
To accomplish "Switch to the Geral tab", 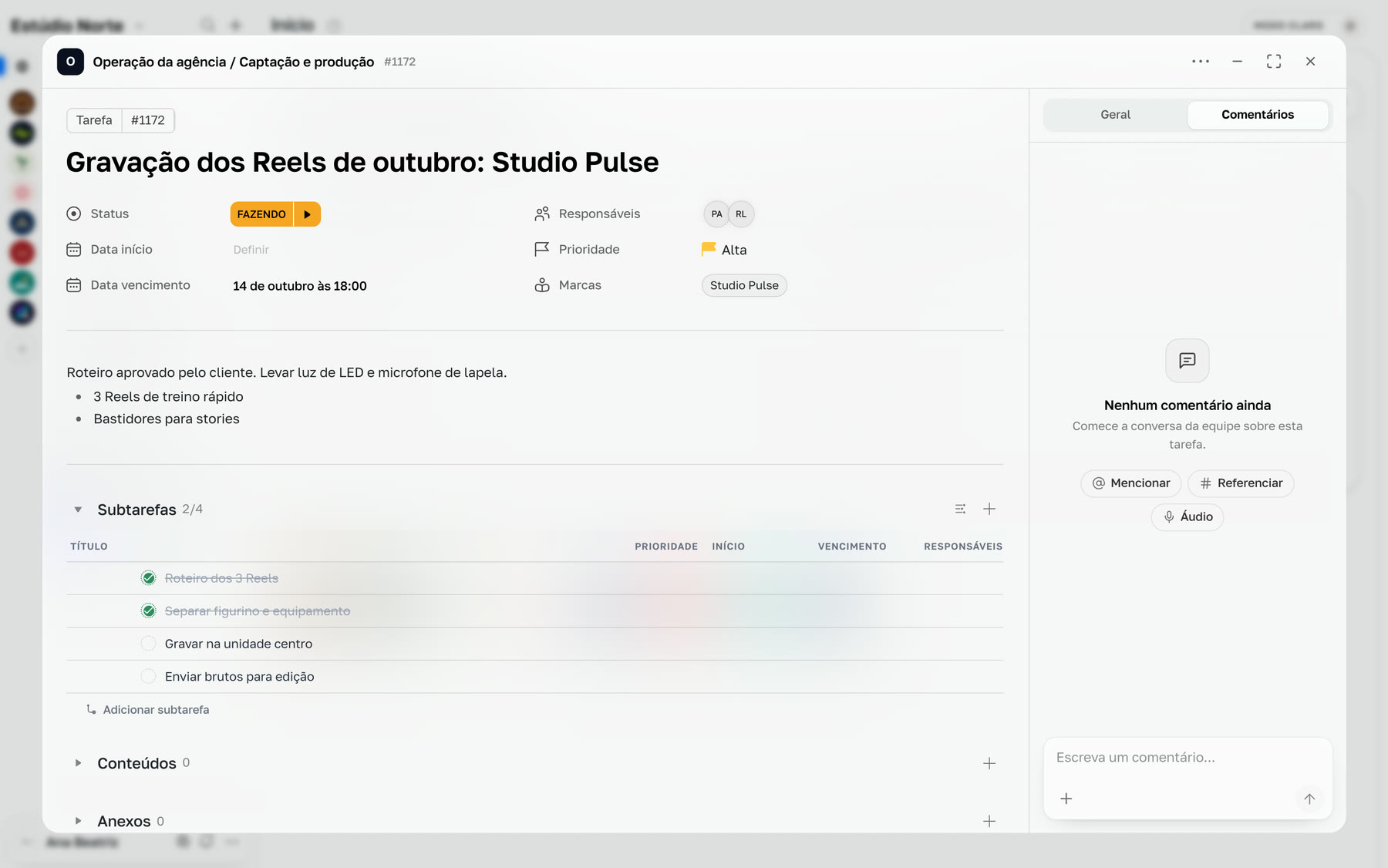I will pos(1115,115).
